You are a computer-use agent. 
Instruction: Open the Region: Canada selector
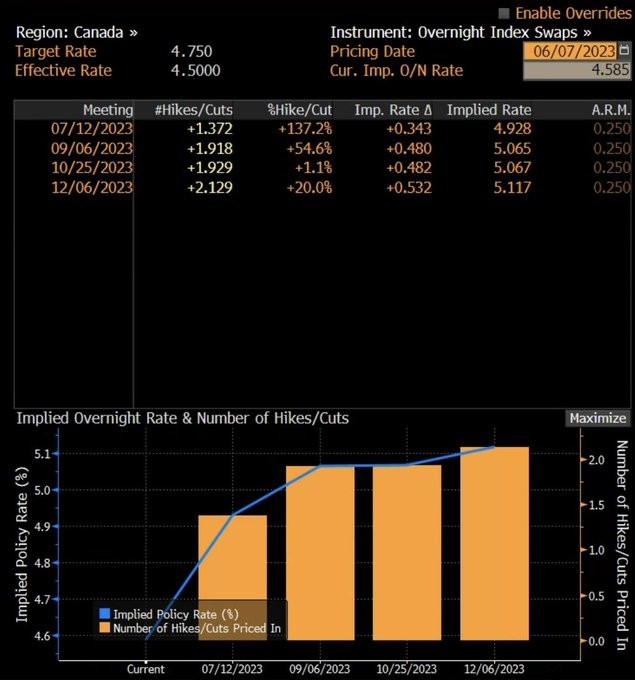click(77, 33)
